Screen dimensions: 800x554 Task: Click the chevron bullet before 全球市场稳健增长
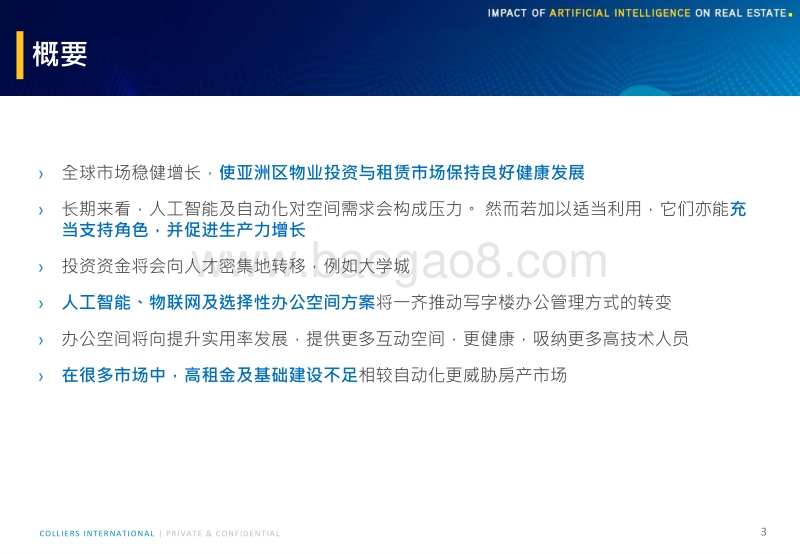pyautogui.click(x=41, y=174)
